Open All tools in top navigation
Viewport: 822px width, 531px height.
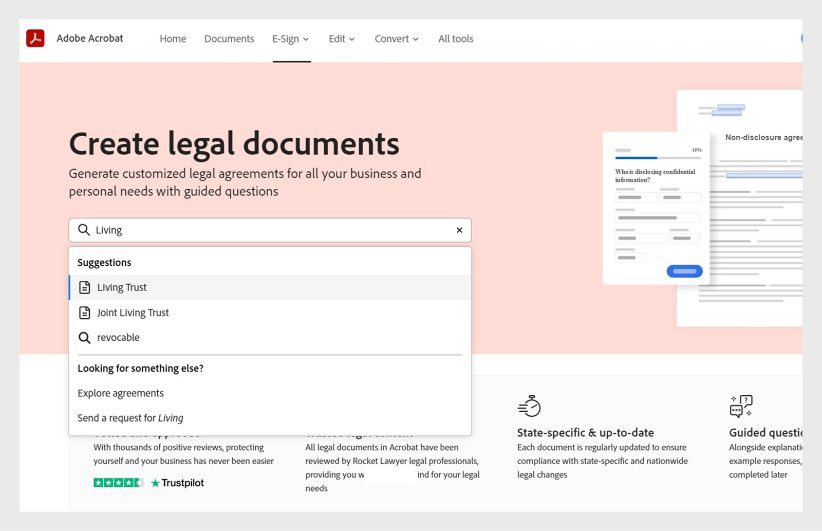pyautogui.click(x=456, y=39)
